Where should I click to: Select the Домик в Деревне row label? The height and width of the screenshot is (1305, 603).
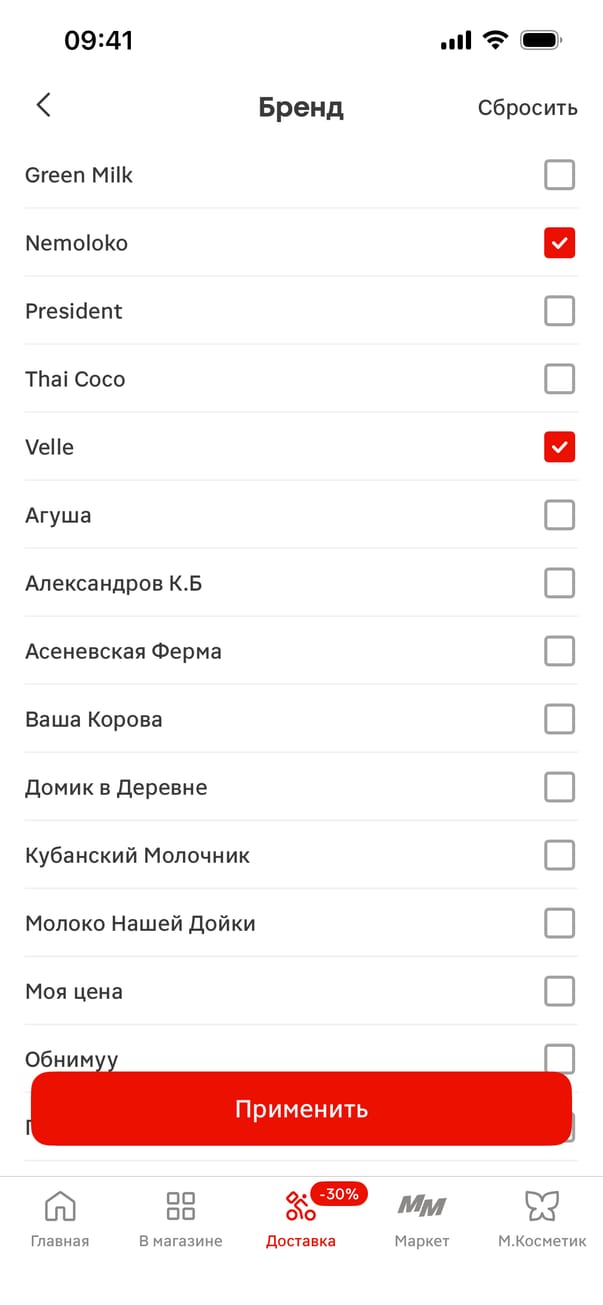click(116, 787)
